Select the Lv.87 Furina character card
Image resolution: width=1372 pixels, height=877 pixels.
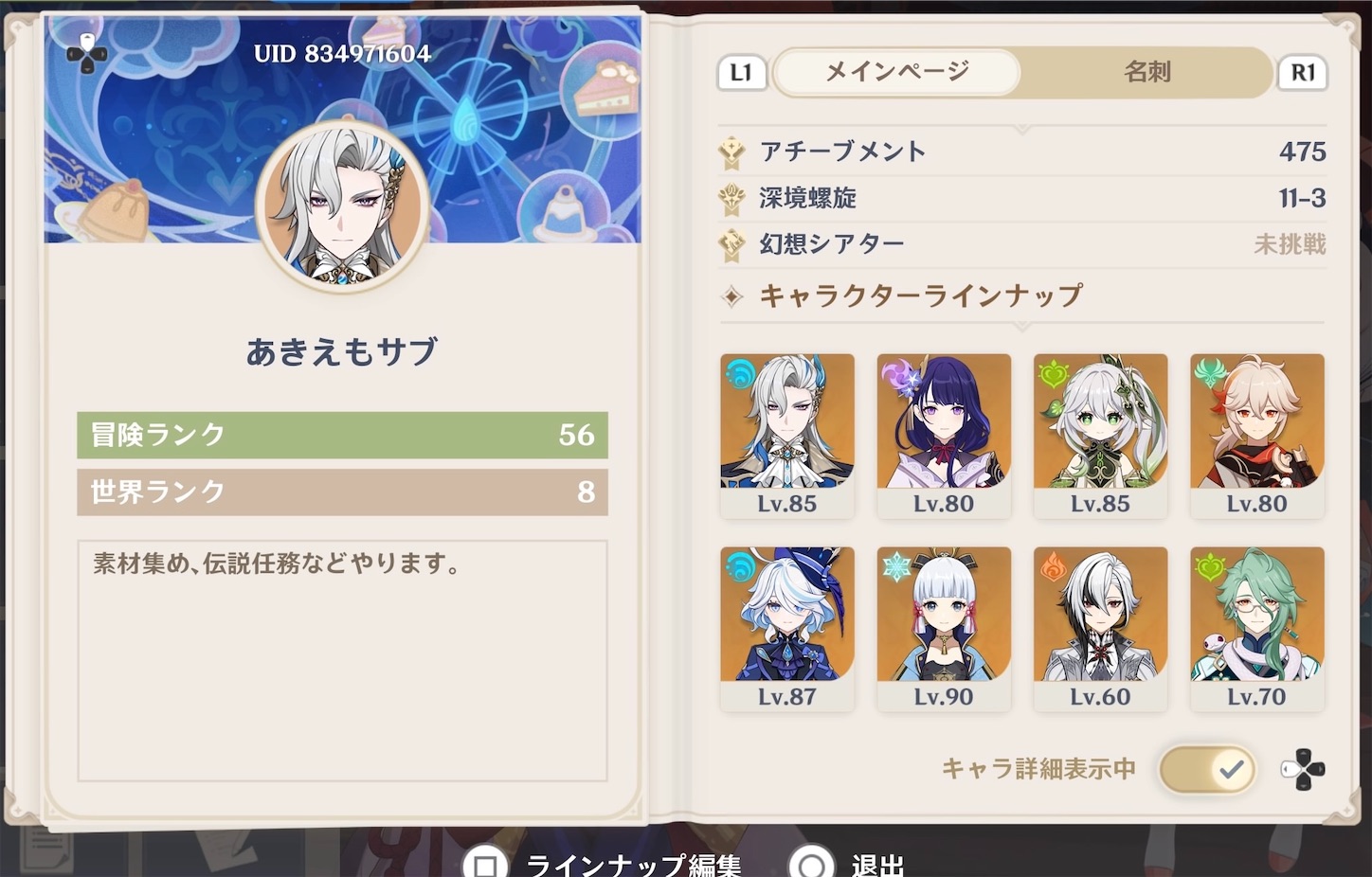[787, 629]
